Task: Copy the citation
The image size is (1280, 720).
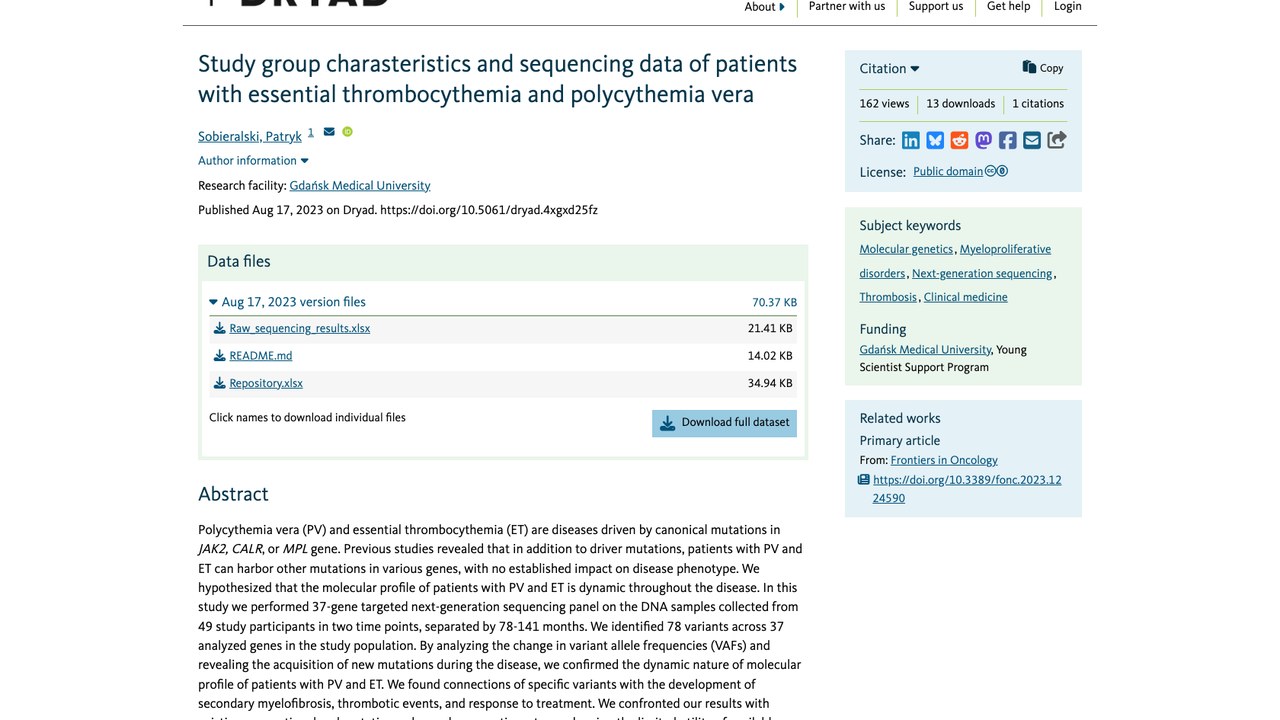Action: (1043, 68)
